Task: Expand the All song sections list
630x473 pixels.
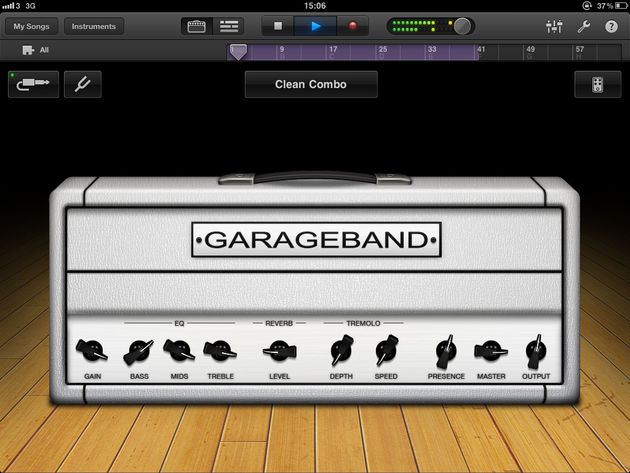Action: [x=36, y=49]
